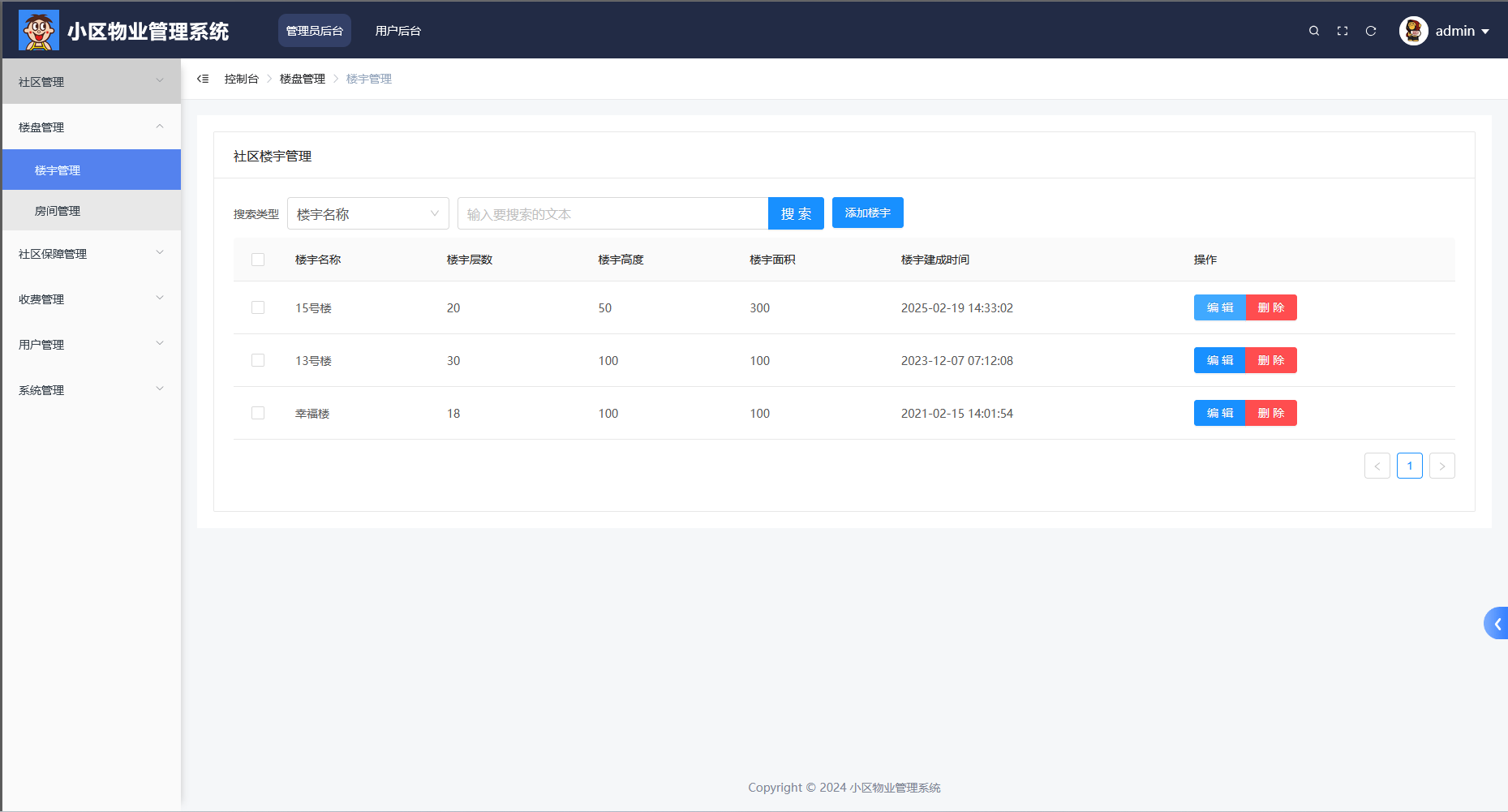The width and height of the screenshot is (1508, 812).
Task: Expand 社区保障管理 sidebar menu
Action: pyautogui.click(x=92, y=253)
